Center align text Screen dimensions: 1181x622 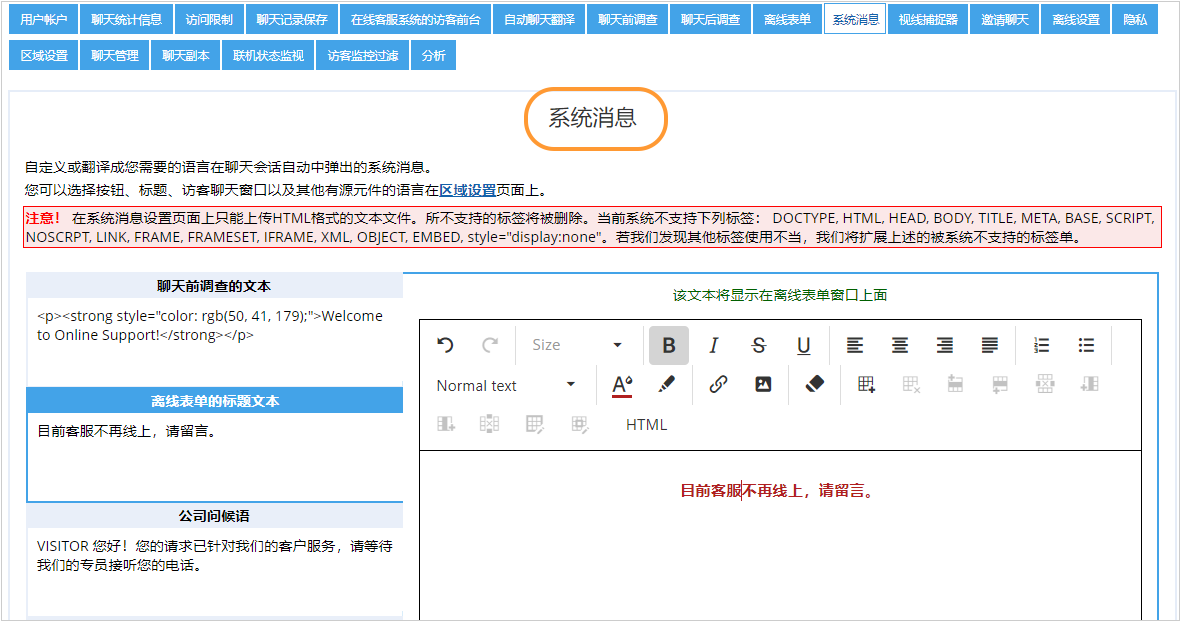coord(899,346)
